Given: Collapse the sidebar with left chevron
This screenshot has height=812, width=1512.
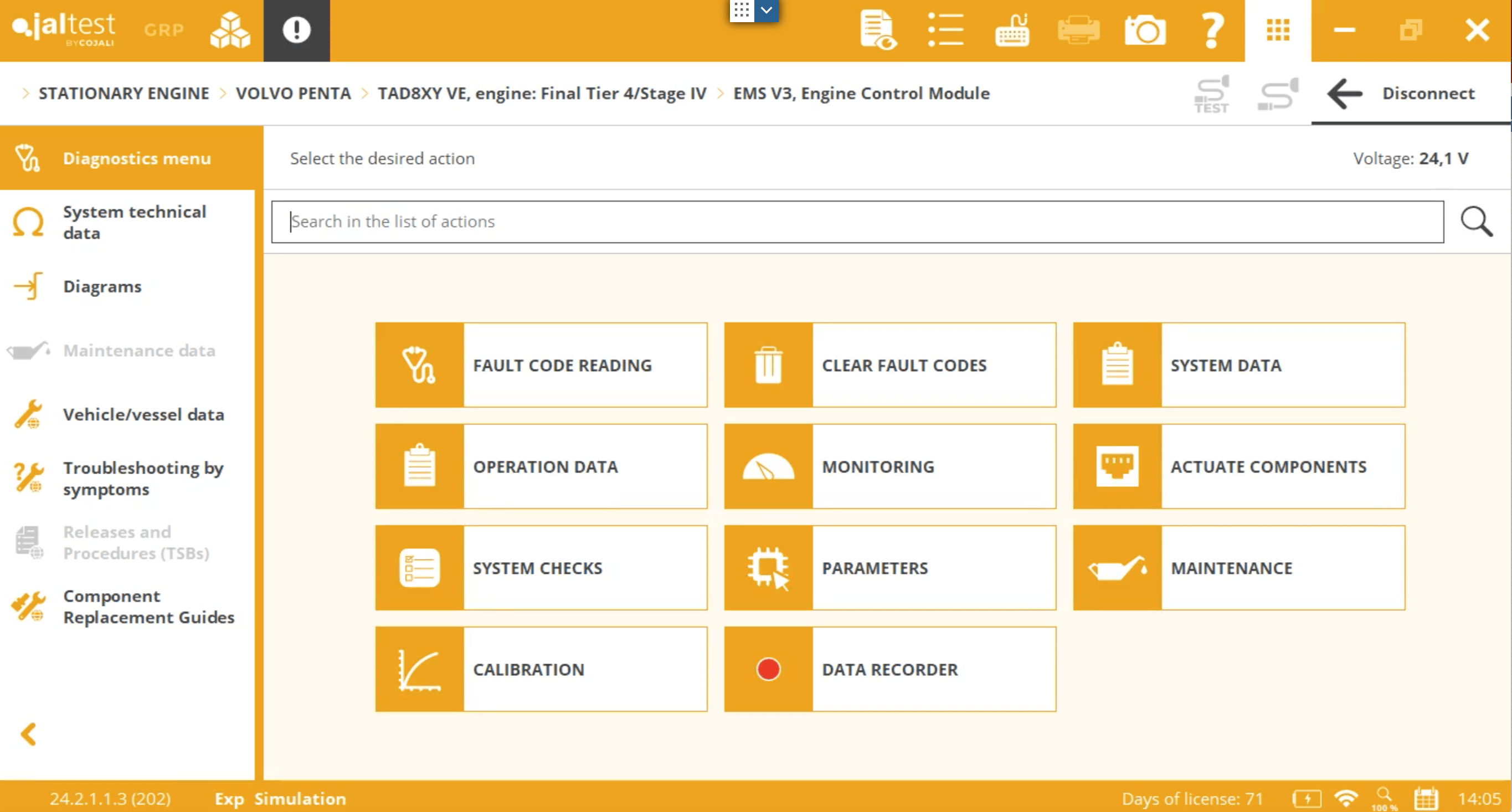Looking at the screenshot, I should pyautogui.click(x=28, y=734).
